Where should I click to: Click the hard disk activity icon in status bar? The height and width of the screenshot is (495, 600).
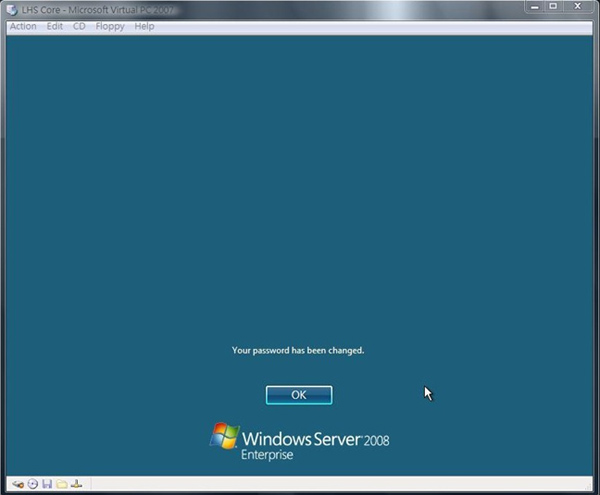pyautogui.click(x=18, y=484)
